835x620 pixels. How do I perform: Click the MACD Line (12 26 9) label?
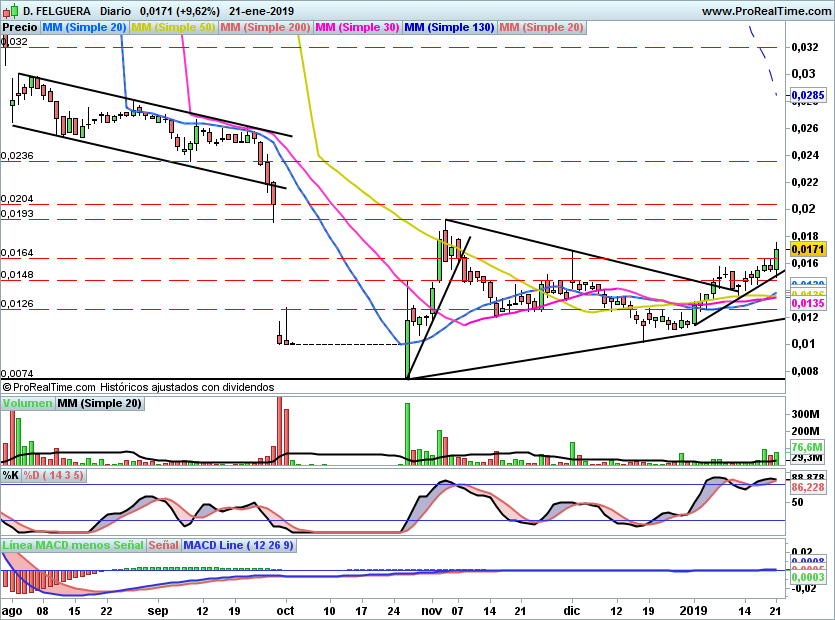tap(240, 546)
